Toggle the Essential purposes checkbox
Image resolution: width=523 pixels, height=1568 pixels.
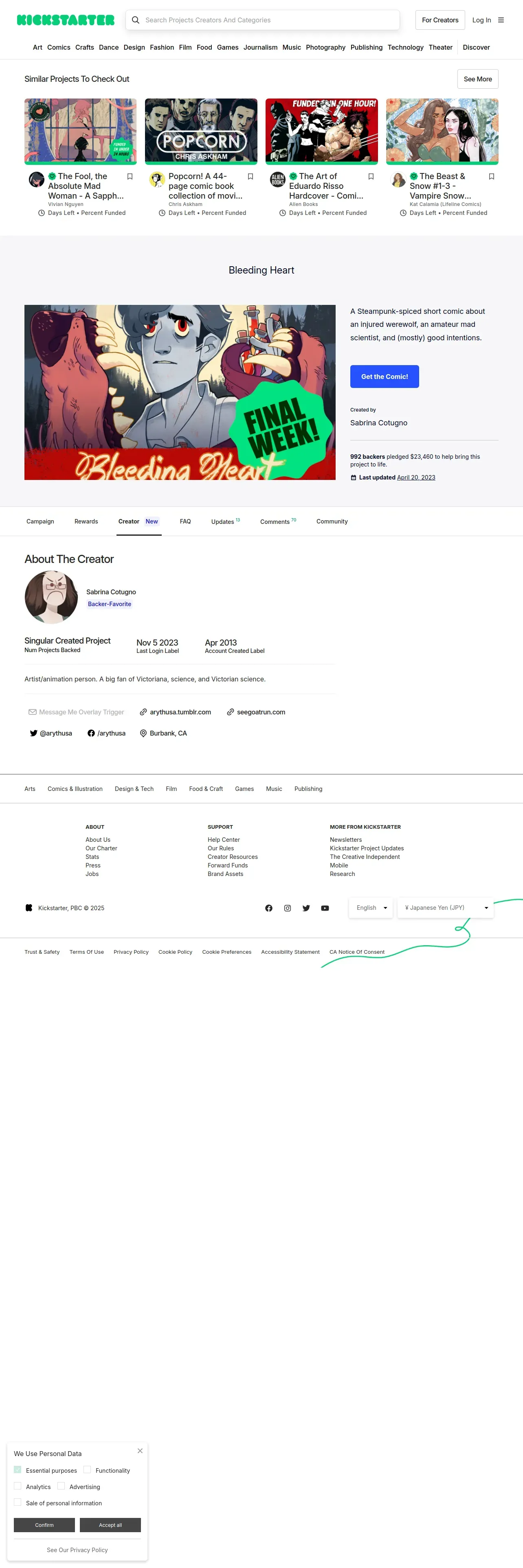18,1469
